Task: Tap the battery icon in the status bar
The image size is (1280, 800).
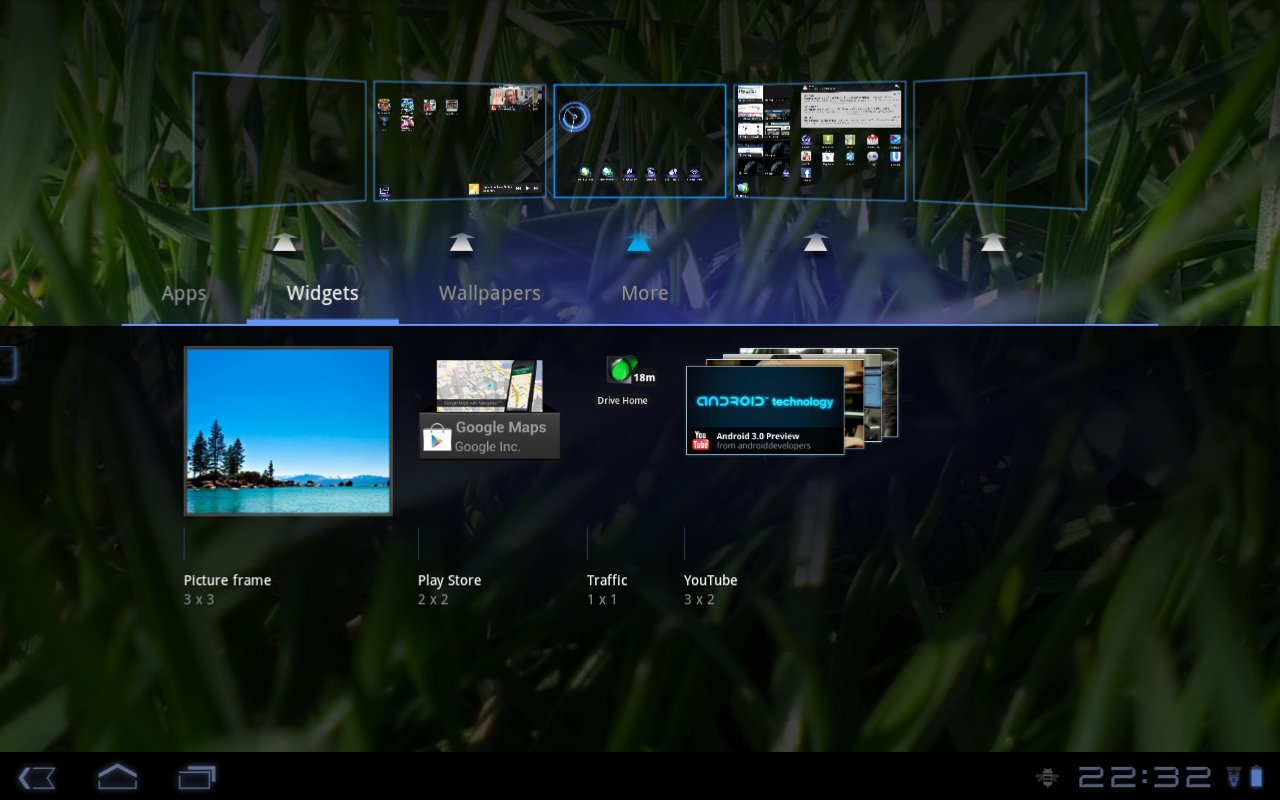Action: click(x=1257, y=776)
